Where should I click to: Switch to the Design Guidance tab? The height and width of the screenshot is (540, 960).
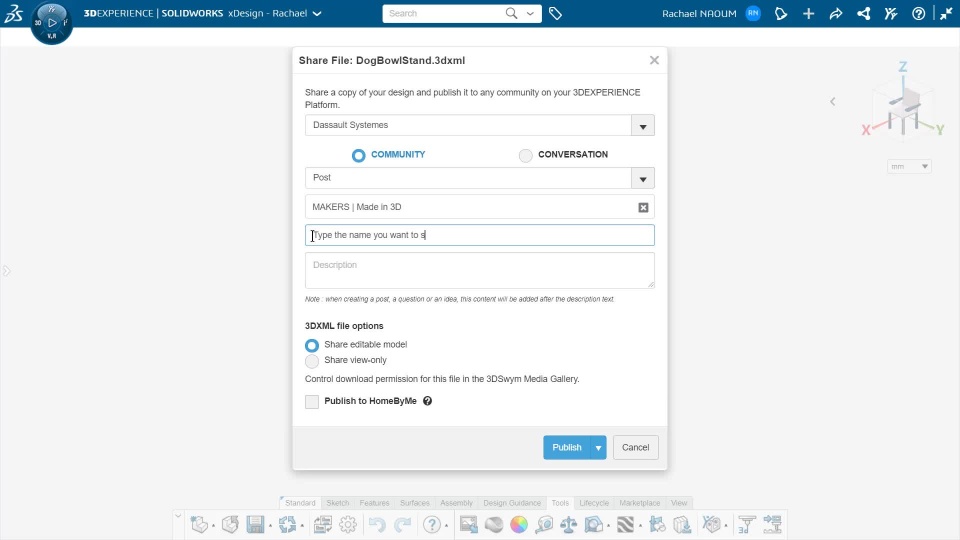[512, 503]
